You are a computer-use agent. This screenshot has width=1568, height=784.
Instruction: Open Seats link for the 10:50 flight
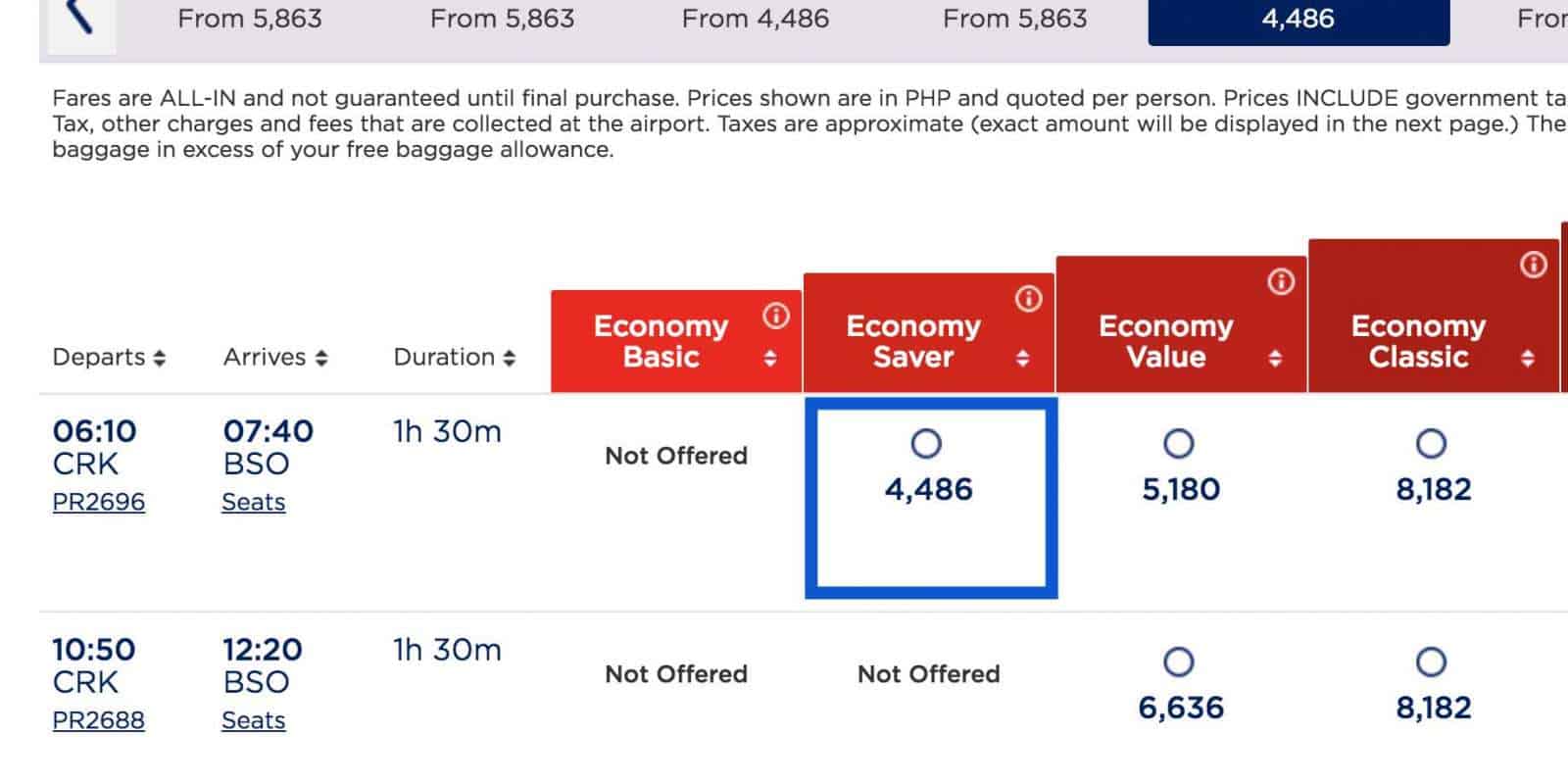point(253,720)
